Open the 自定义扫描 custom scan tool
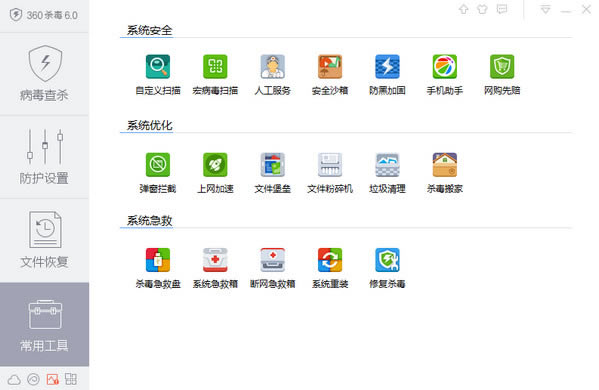 pyautogui.click(x=158, y=67)
